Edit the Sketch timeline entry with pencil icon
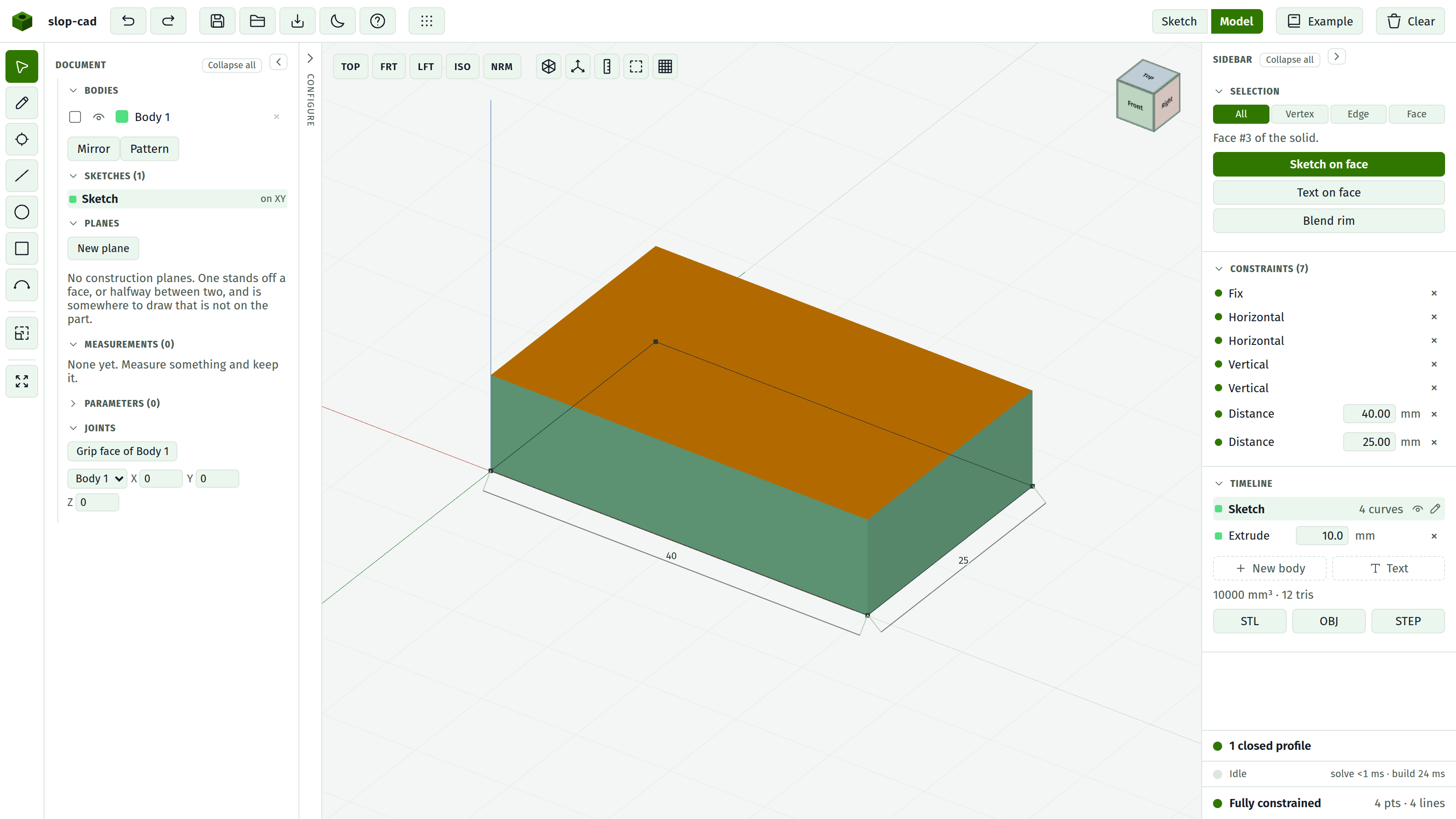The width and height of the screenshot is (1456, 819). (x=1435, y=509)
